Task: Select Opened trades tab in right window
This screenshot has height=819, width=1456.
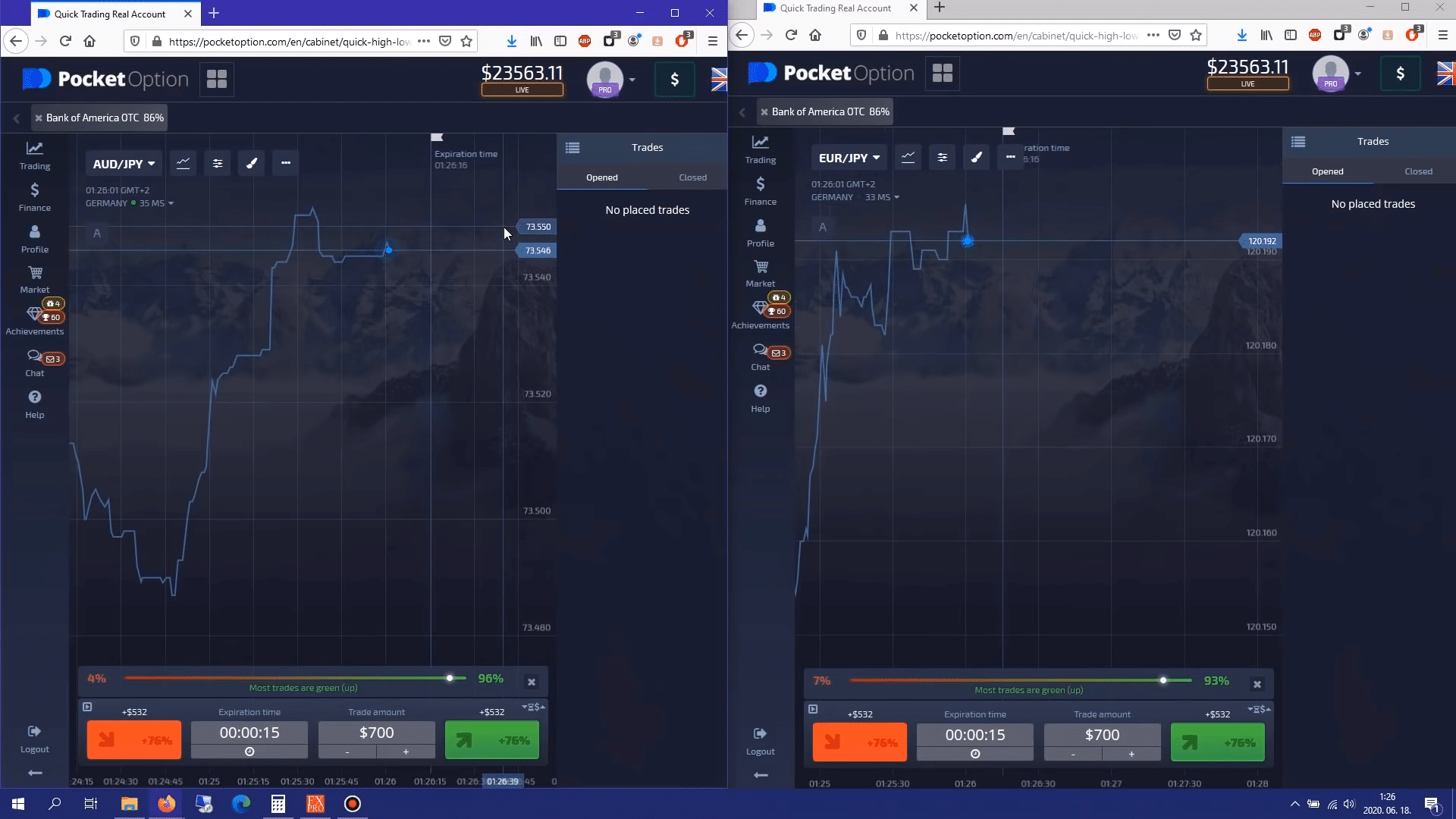Action: 1327,171
